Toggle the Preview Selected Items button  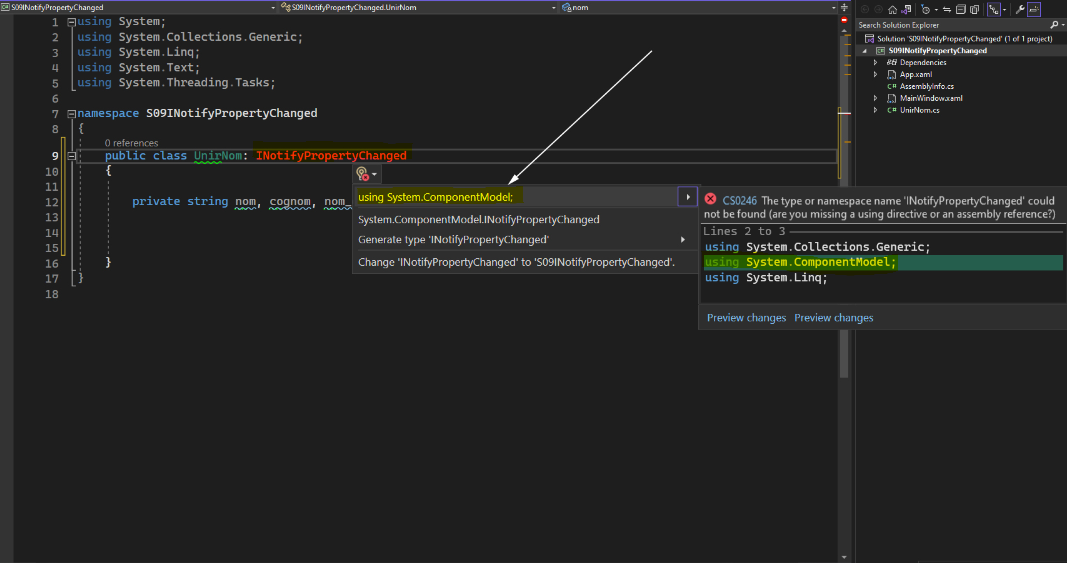click(x=1033, y=9)
